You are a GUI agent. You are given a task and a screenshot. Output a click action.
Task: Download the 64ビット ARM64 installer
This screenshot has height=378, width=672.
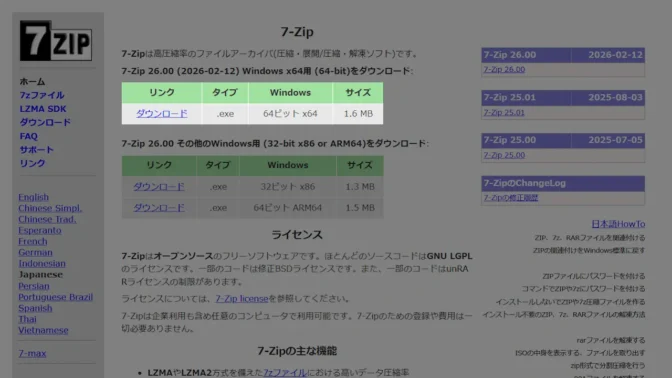click(159, 208)
